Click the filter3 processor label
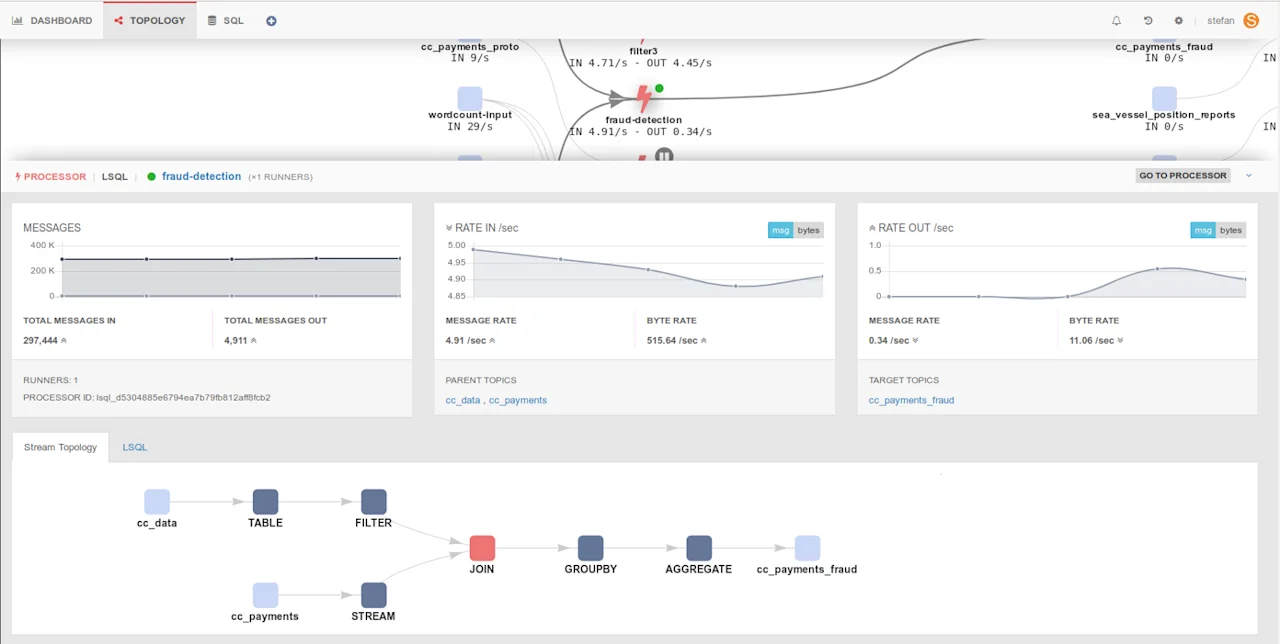Image resolution: width=1280 pixels, height=644 pixels. coord(643,50)
